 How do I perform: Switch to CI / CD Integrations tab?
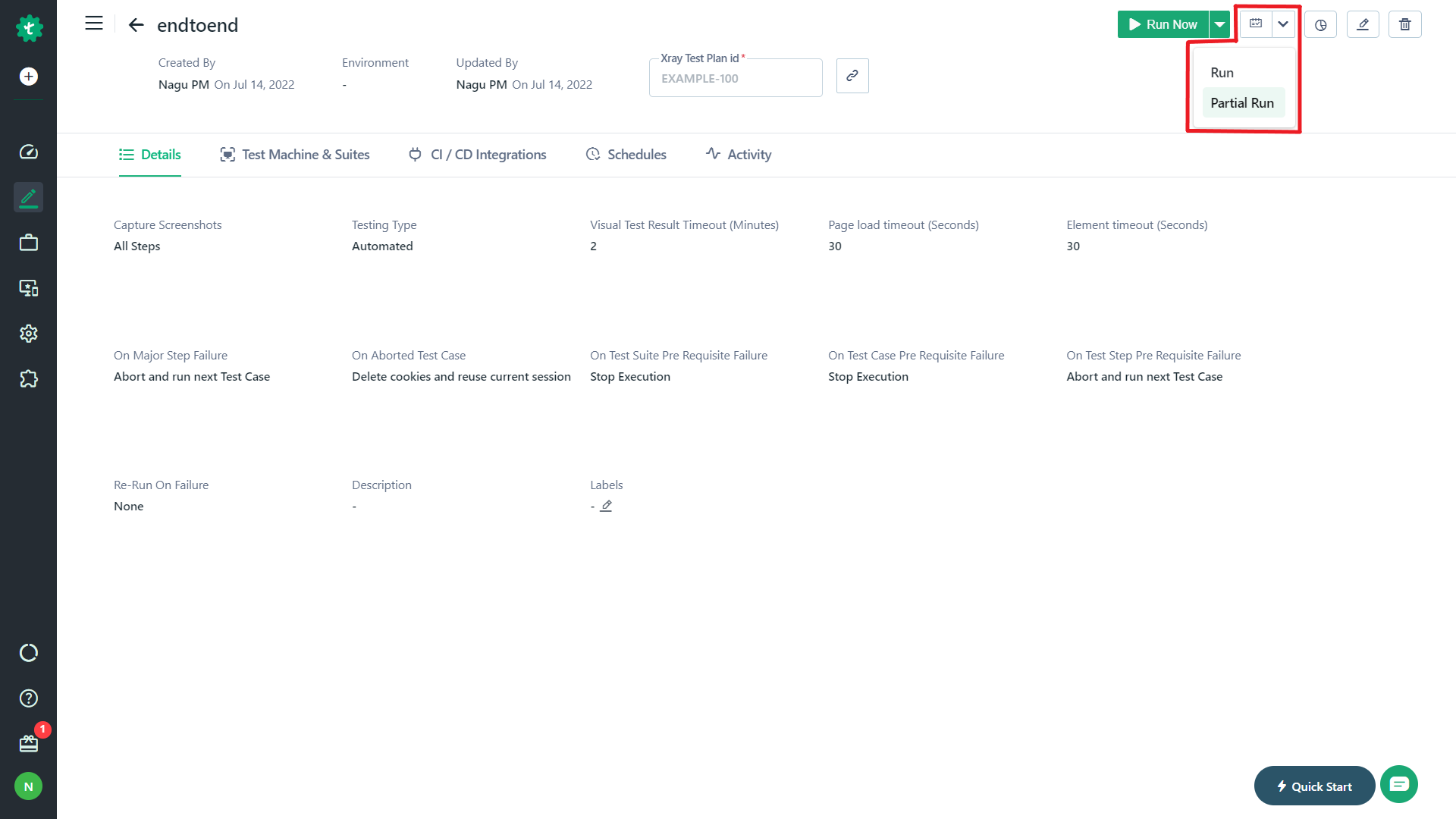coord(478,155)
